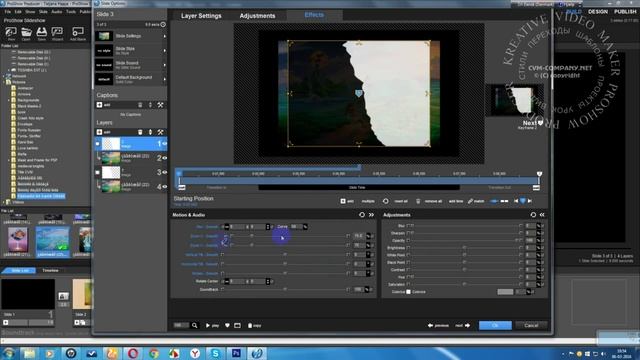The image size is (640, 360).
Task: Adjust the Saturation slider
Action: pos(465,284)
